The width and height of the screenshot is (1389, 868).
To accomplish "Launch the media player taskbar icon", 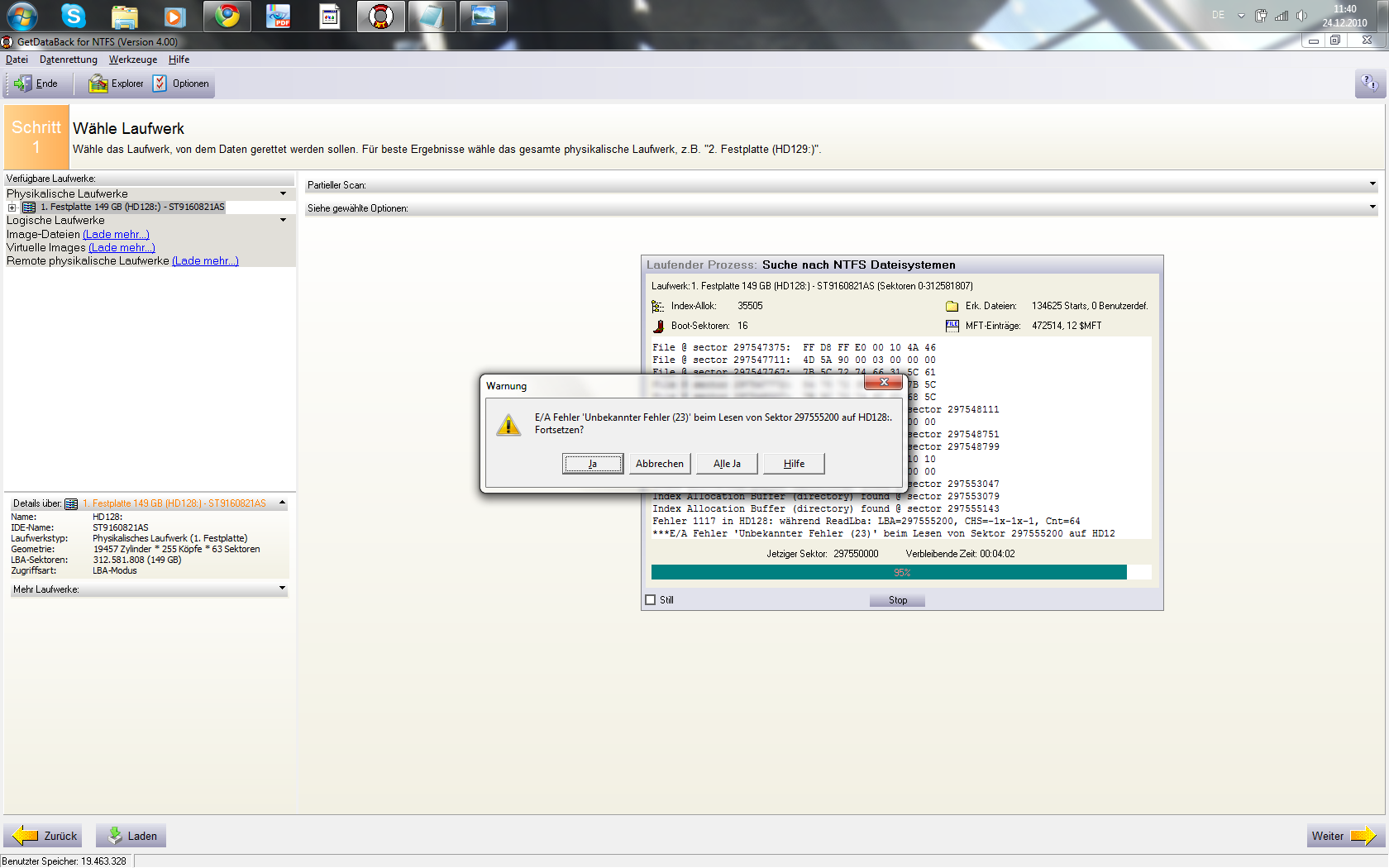I will pos(174,17).
